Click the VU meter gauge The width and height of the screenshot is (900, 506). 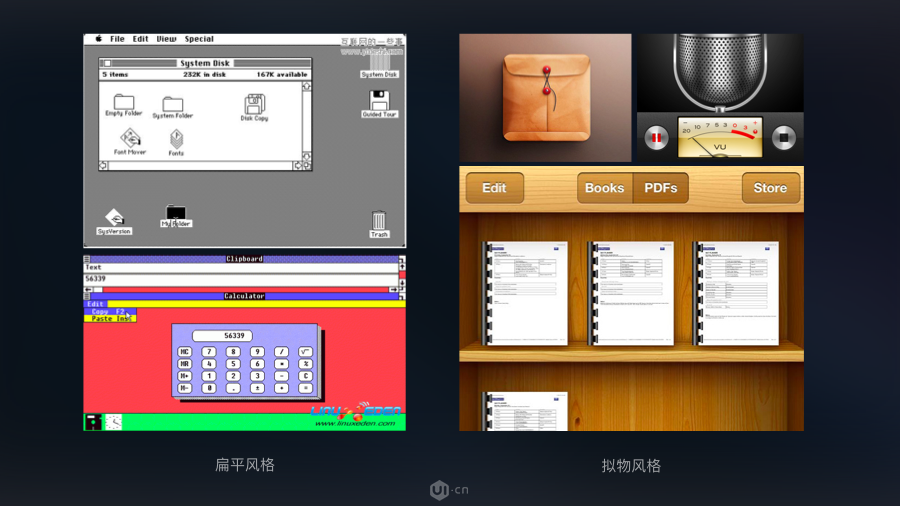[x=720, y=138]
